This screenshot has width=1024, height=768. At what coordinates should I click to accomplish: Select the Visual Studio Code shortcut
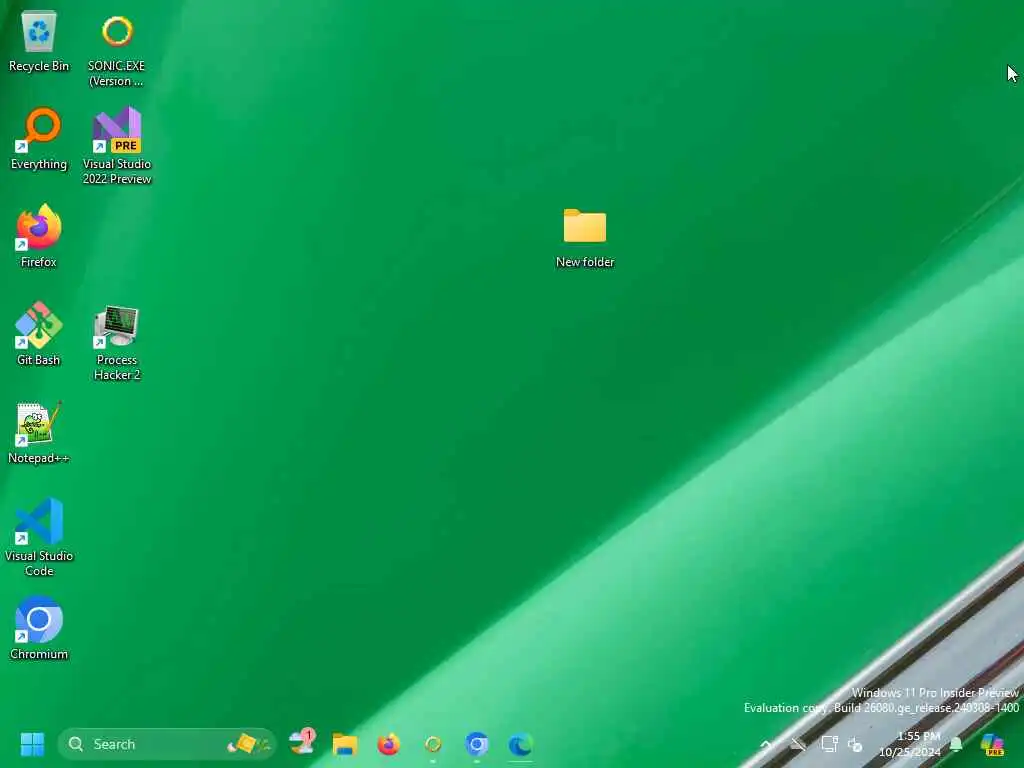[39, 537]
